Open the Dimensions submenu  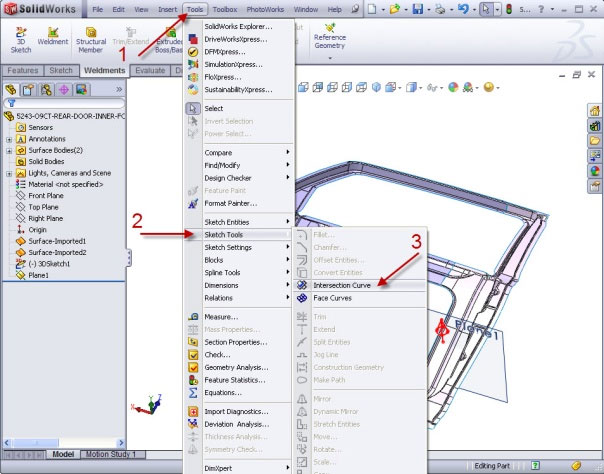point(247,285)
